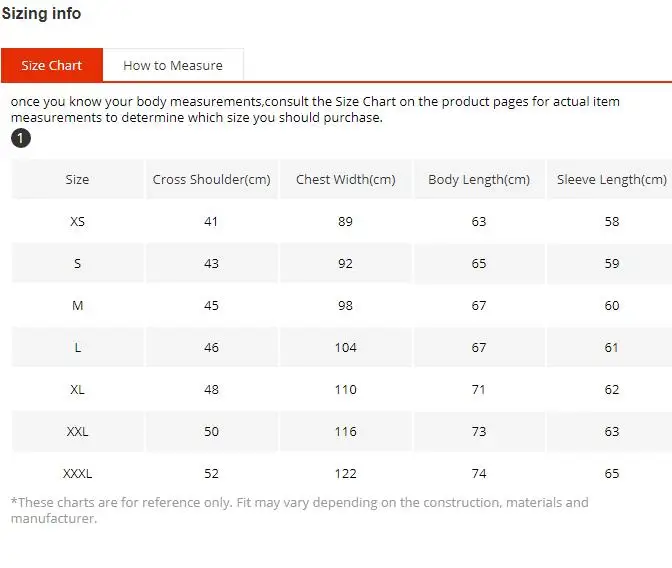Click the Body Length(cm) column header
This screenshot has height=568, width=672.
point(479,179)
